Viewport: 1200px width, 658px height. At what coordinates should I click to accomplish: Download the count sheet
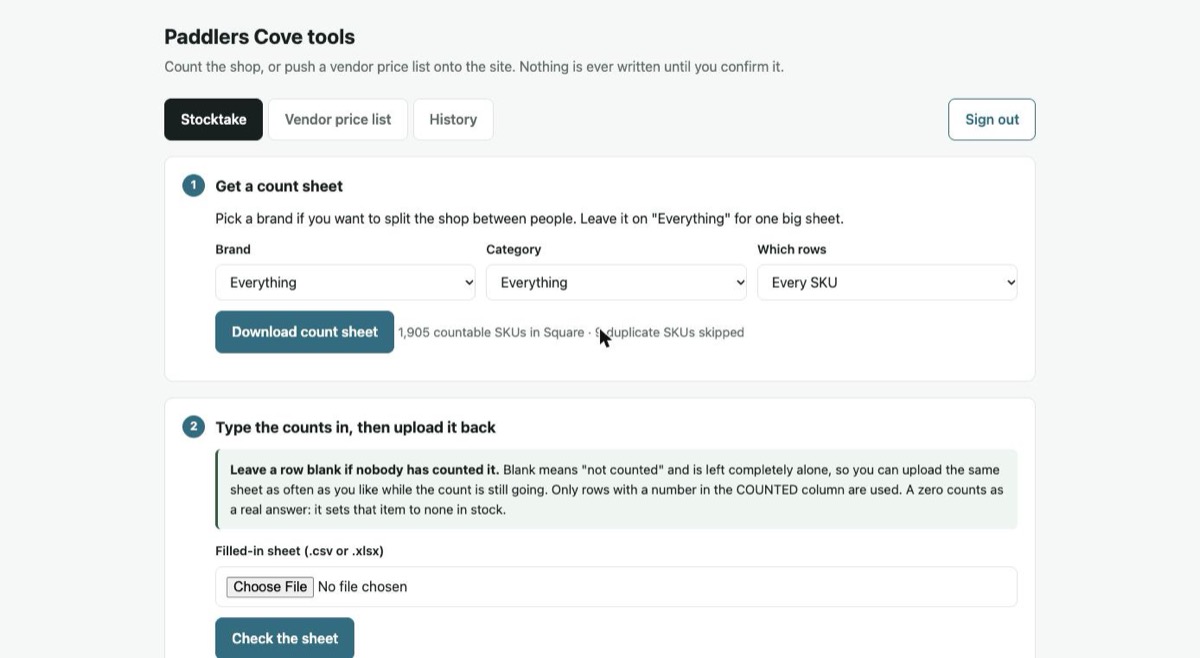305,332
